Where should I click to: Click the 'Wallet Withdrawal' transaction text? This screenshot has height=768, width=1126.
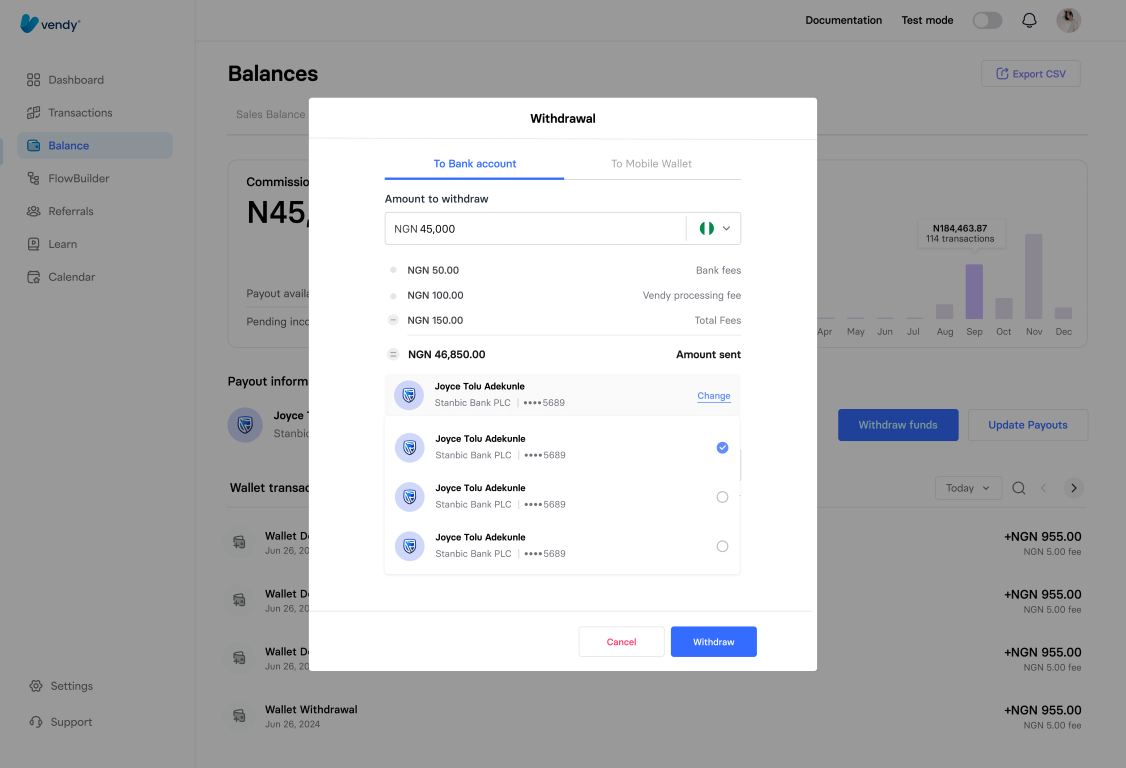pos(311,709)
